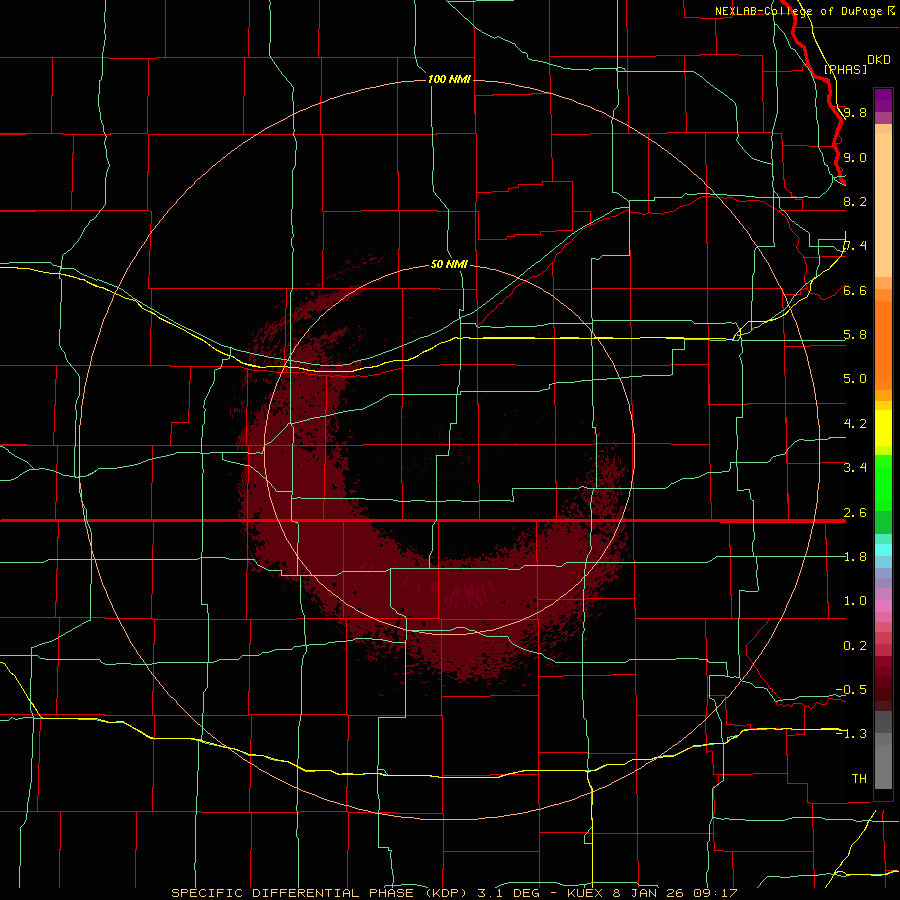Image resolution: width=900 pixels, height=900 pixels.
Task: Click the 6.6 value on the scale
Action: pos(855,290)
